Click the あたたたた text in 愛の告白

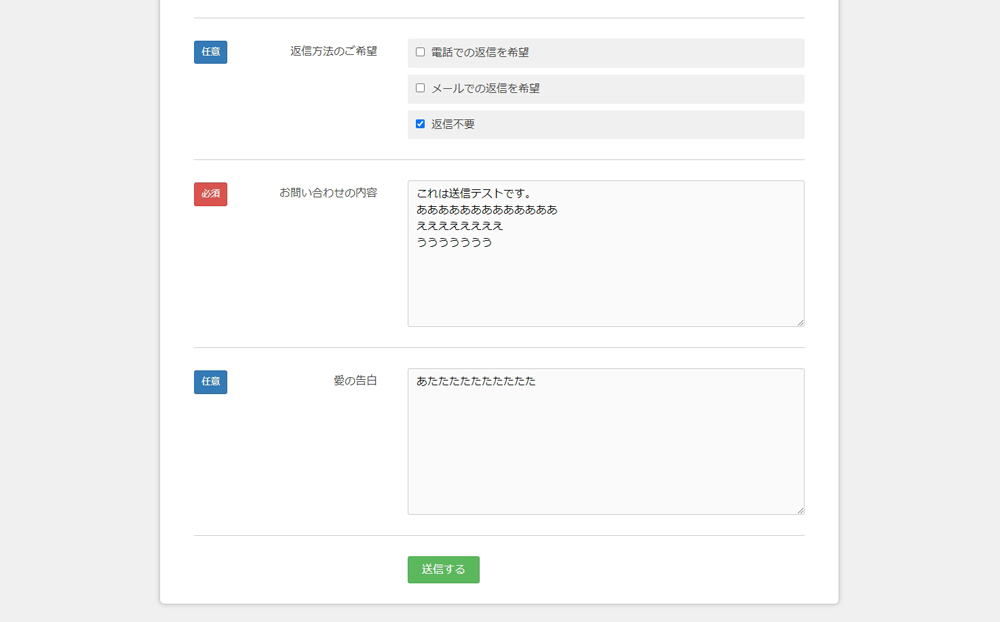476,381
